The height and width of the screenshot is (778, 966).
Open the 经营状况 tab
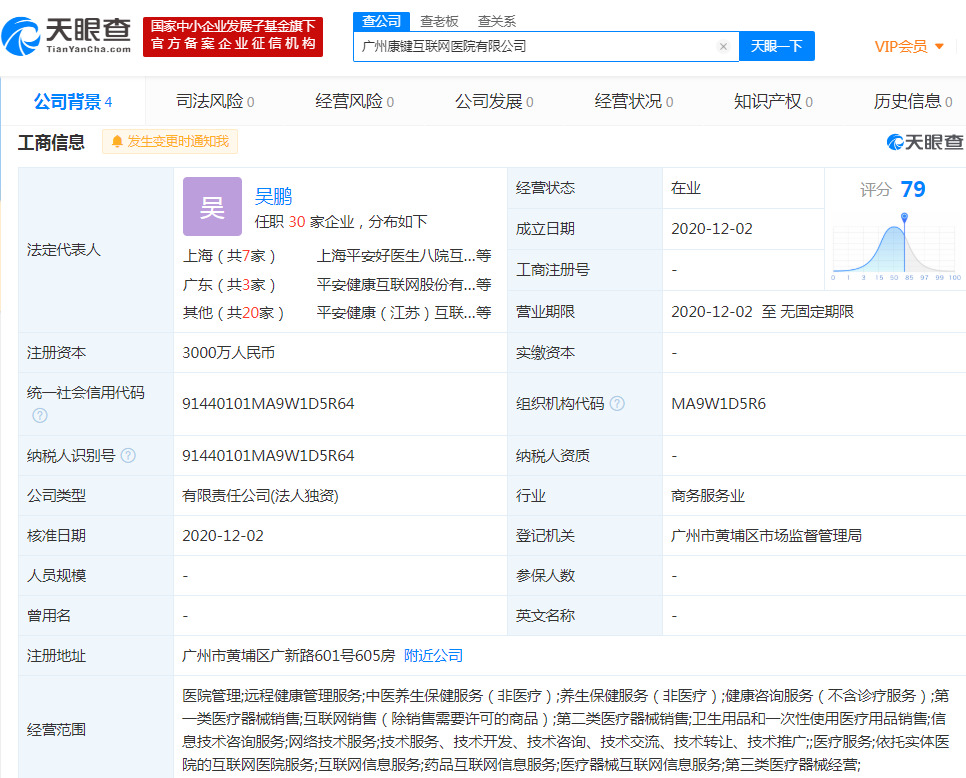[x=633, y=101]
